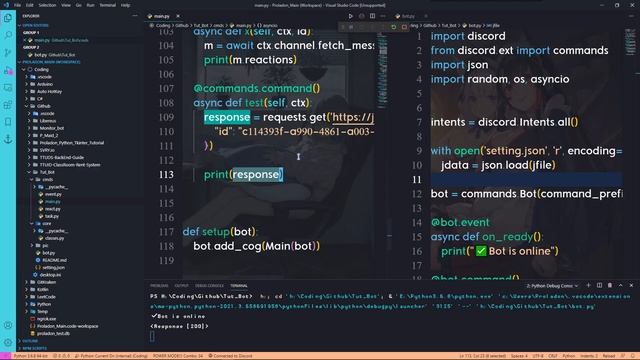Click the UTF-8 encoding status item

[538, 356]
